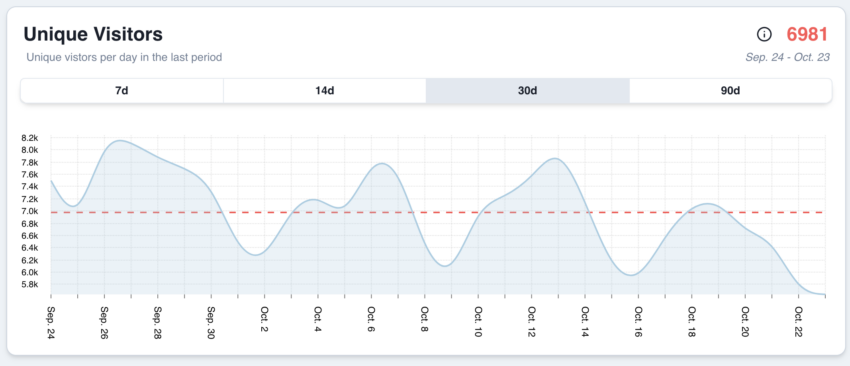Select the 7d time range

point(122,91)
